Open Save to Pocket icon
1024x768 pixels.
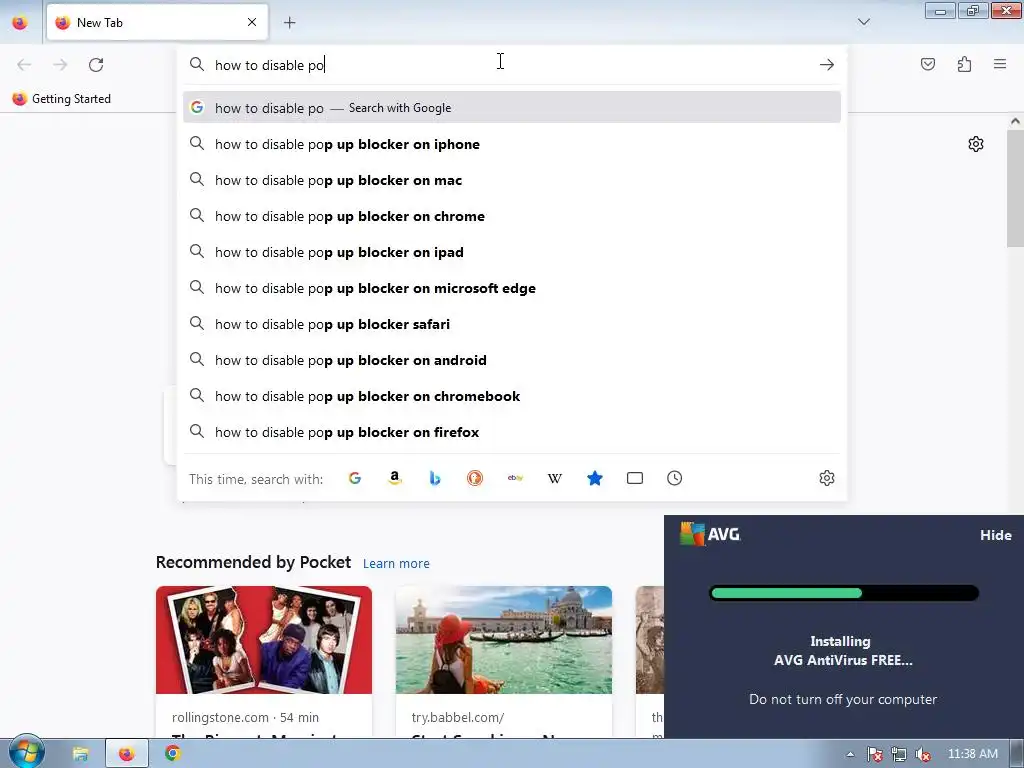click(928, 64)
